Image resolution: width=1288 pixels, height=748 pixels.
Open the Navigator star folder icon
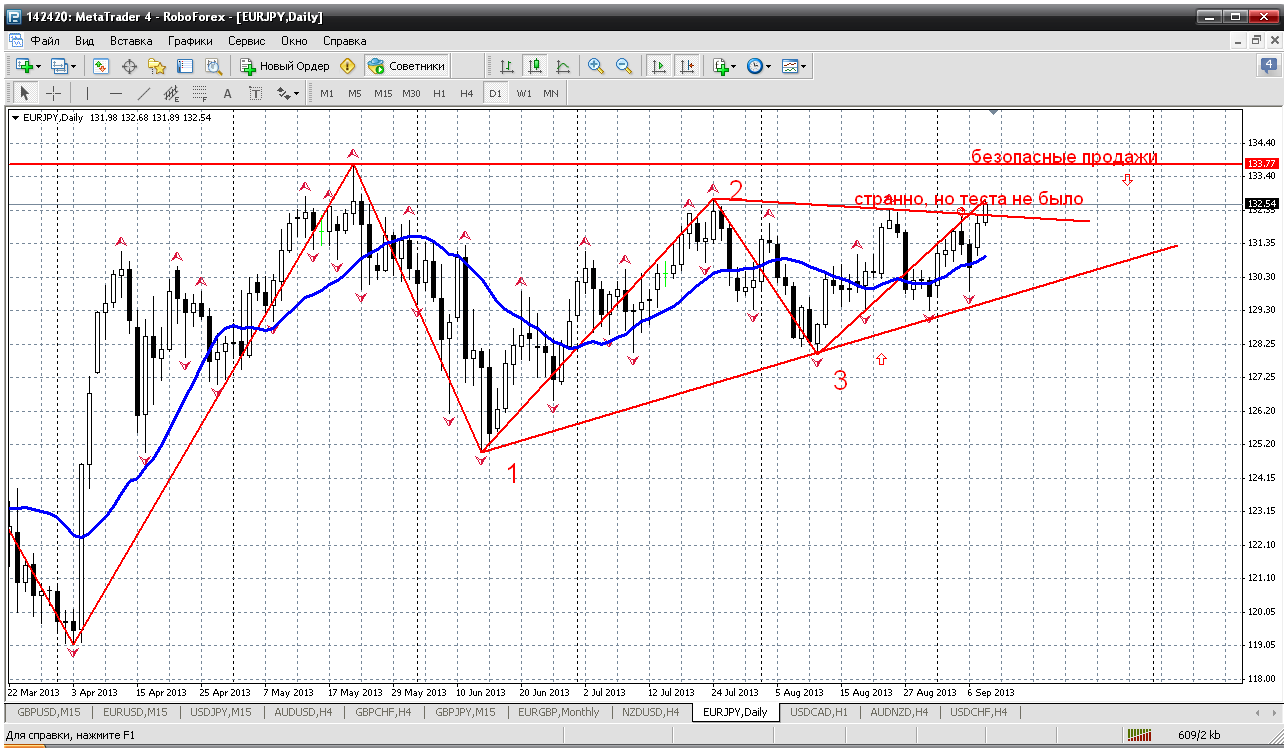(x=157, y=66)
